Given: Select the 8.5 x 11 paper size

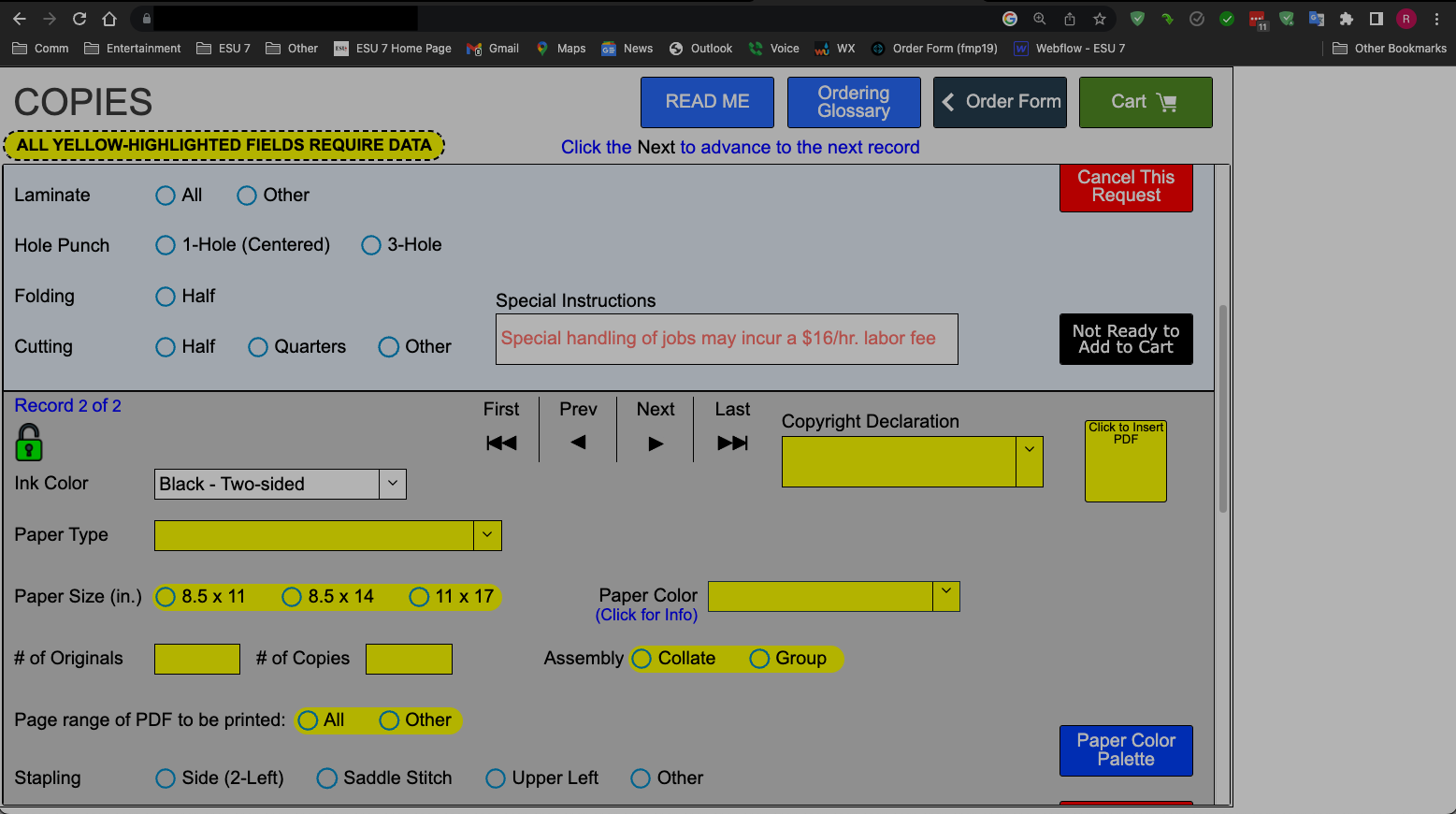Looking at the screenshot, I should tap(166, 597).
